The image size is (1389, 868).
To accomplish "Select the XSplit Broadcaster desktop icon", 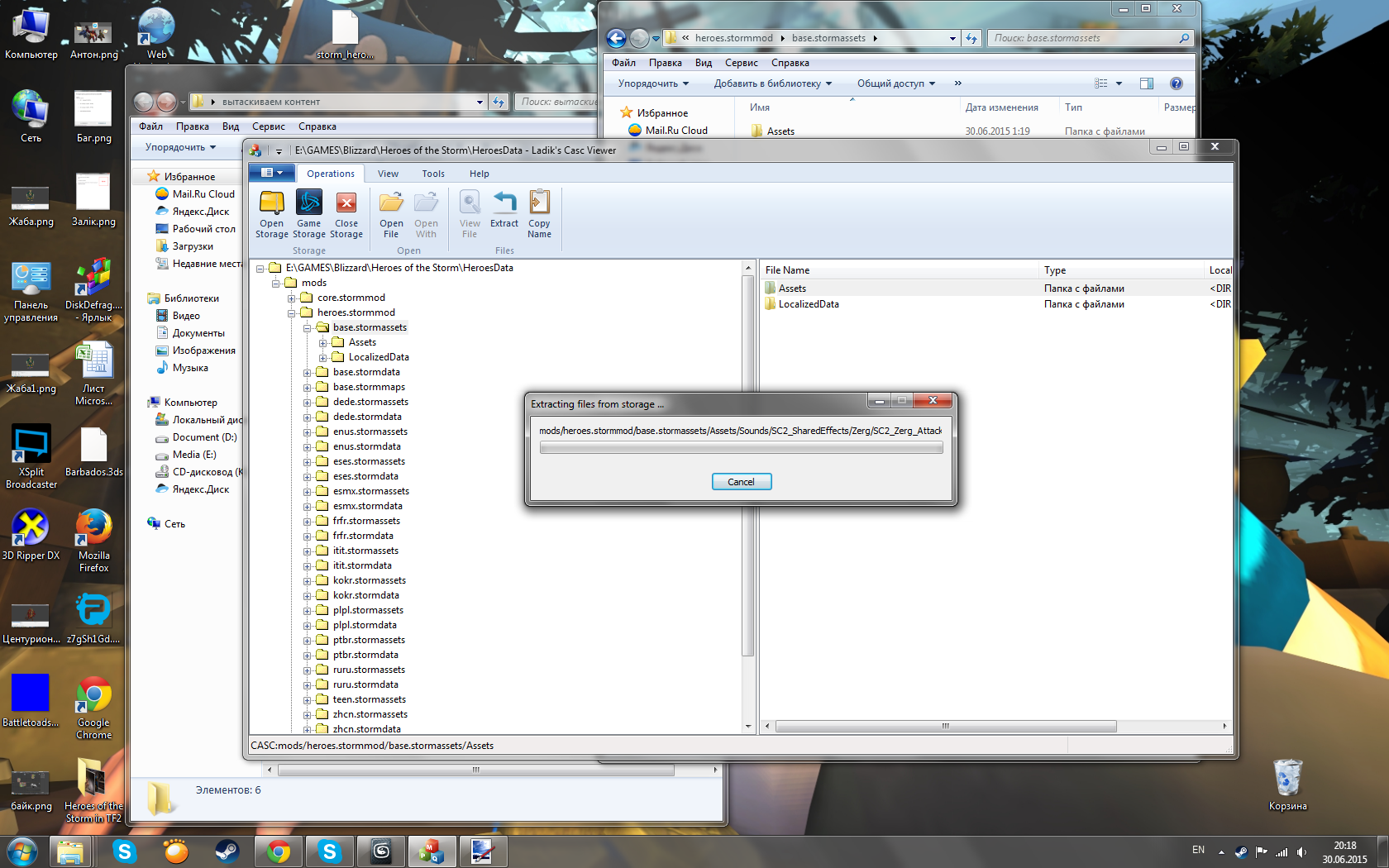I will 31,457.
